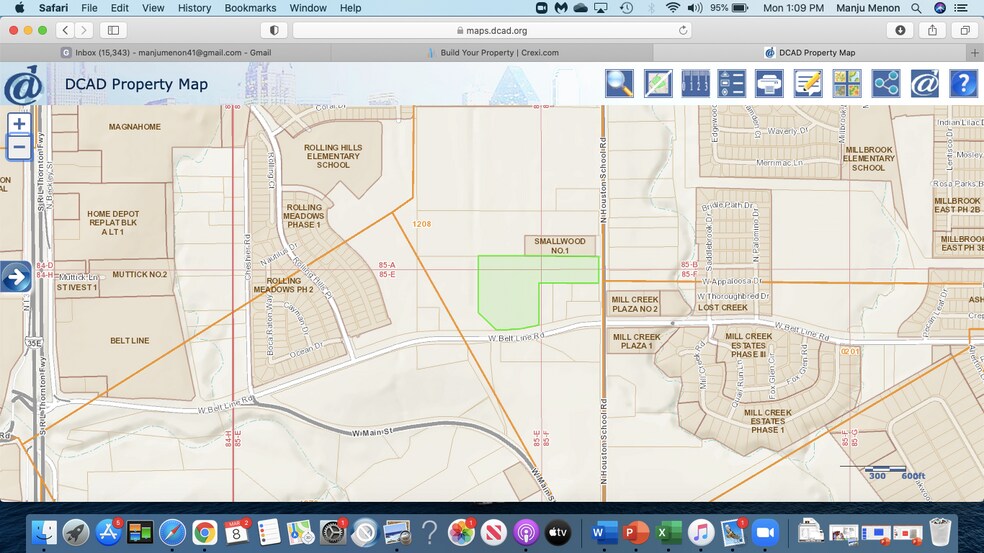The height and width of the screenshot is (553, 984).
Task: Click the highlighted green parcel on map
Action: (x=508, y=290)
